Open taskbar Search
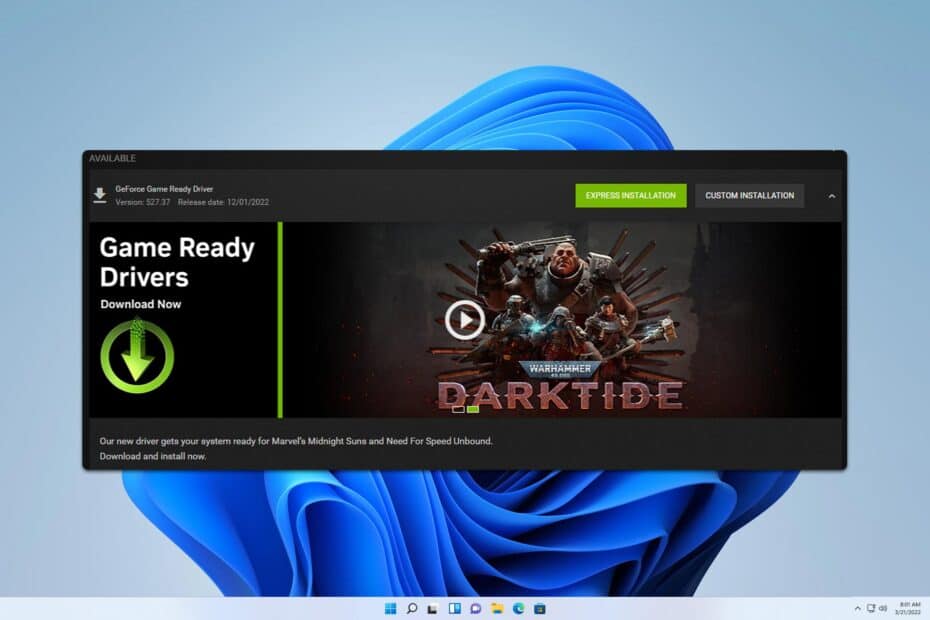This screenshot has height=620, width=930. (x=412, y=609)
